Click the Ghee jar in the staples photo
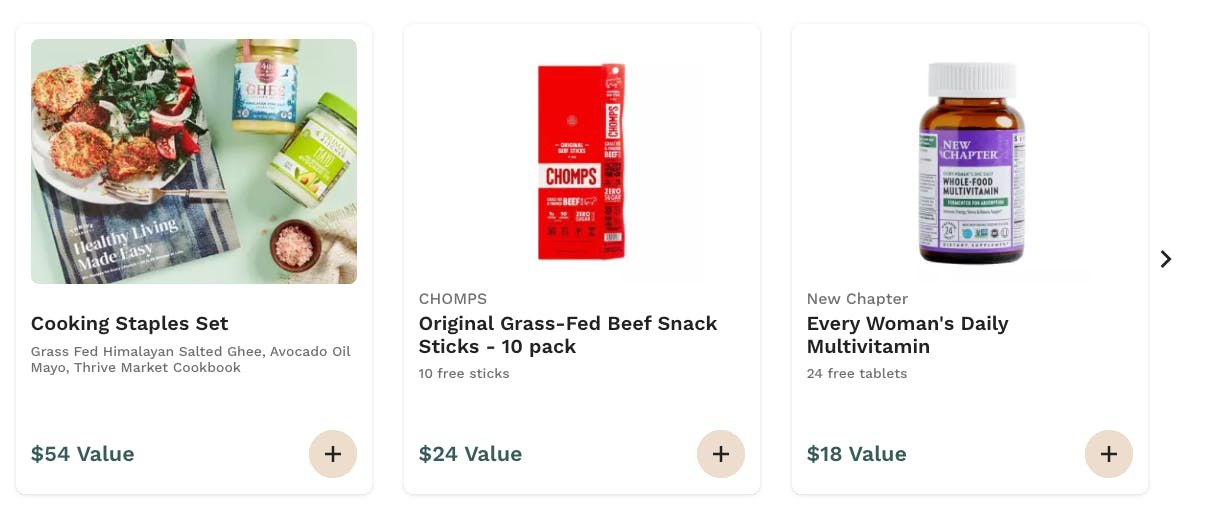 point(265,88)
